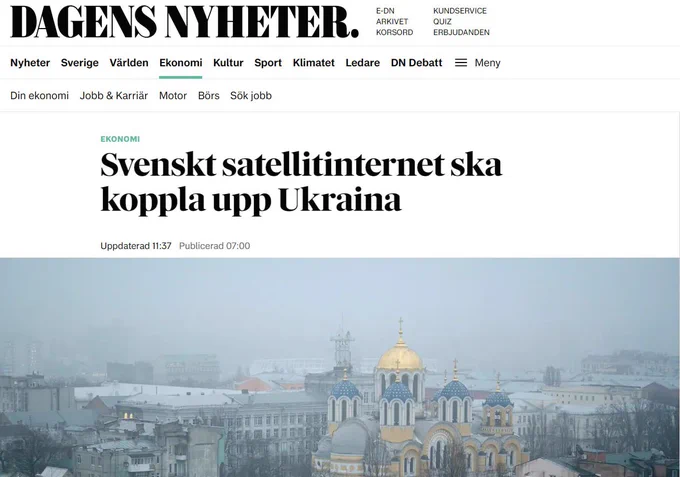Image resolution: width=680 pixels, height=477 pixels.
Task: View Erbjudanden offers link
Action: [461, 33]
